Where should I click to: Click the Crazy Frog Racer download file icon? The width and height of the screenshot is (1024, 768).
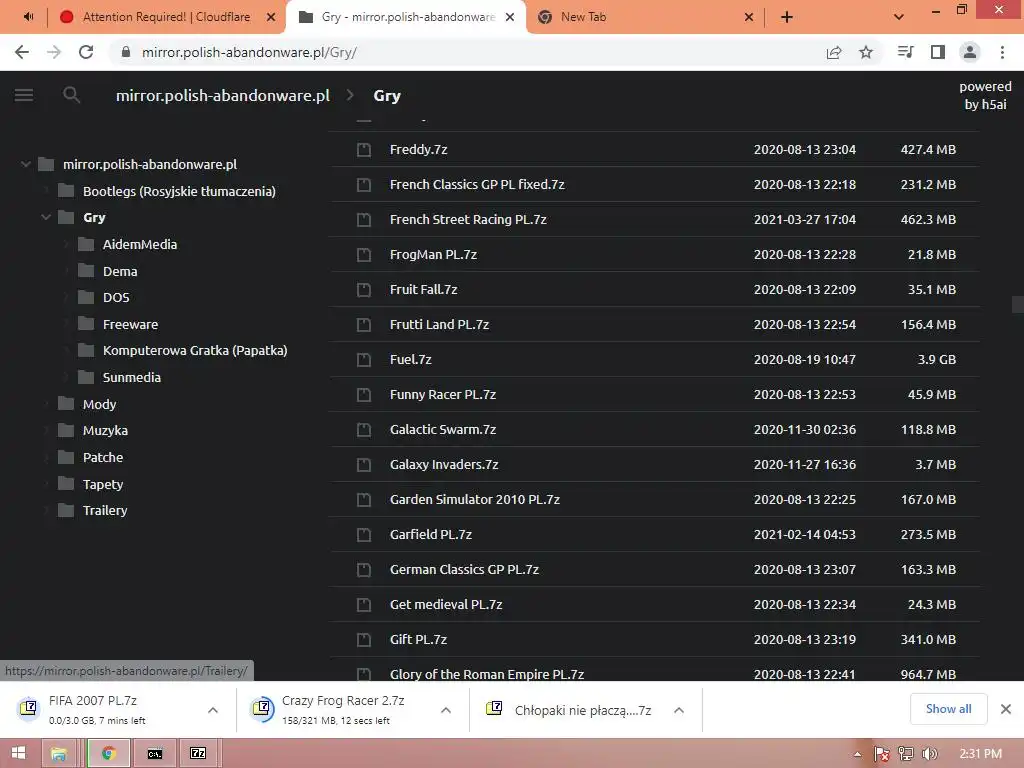point(261,709)
